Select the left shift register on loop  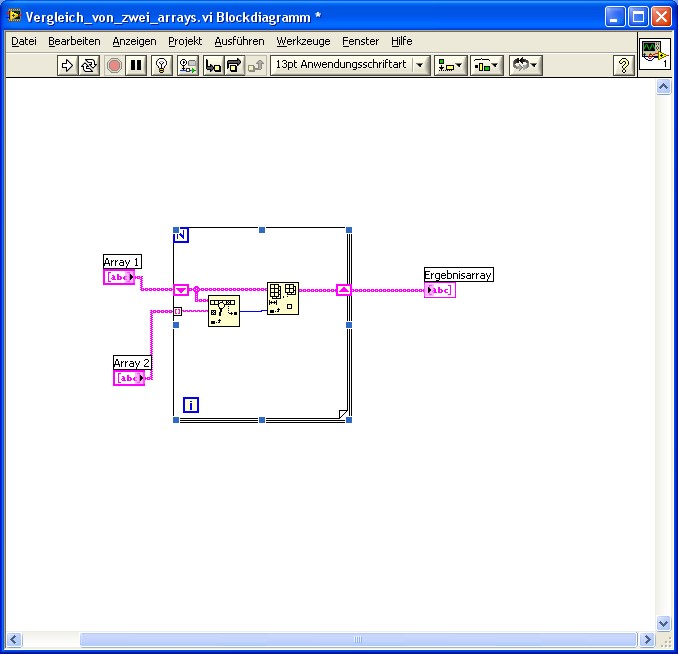click(x=181, y=290)
